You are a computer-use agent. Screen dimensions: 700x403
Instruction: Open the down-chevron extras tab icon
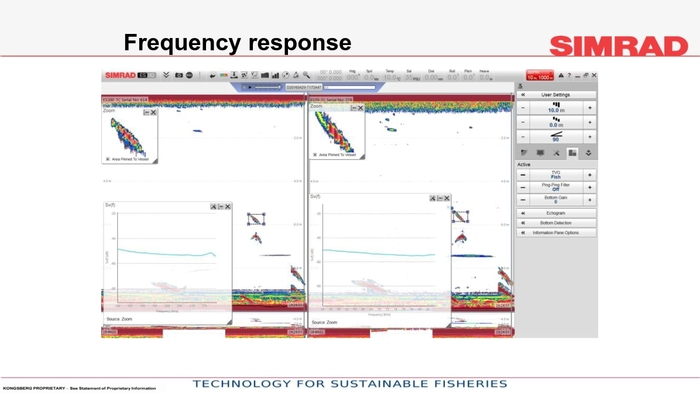(x=588, y=153)
